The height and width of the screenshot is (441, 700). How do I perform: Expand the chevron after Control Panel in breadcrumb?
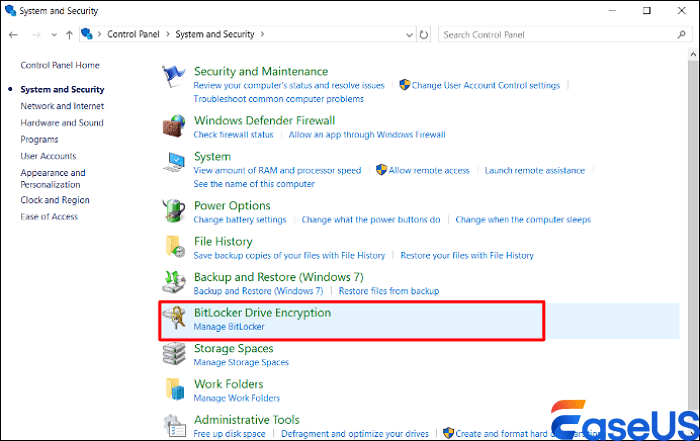(x=168, y=34)
